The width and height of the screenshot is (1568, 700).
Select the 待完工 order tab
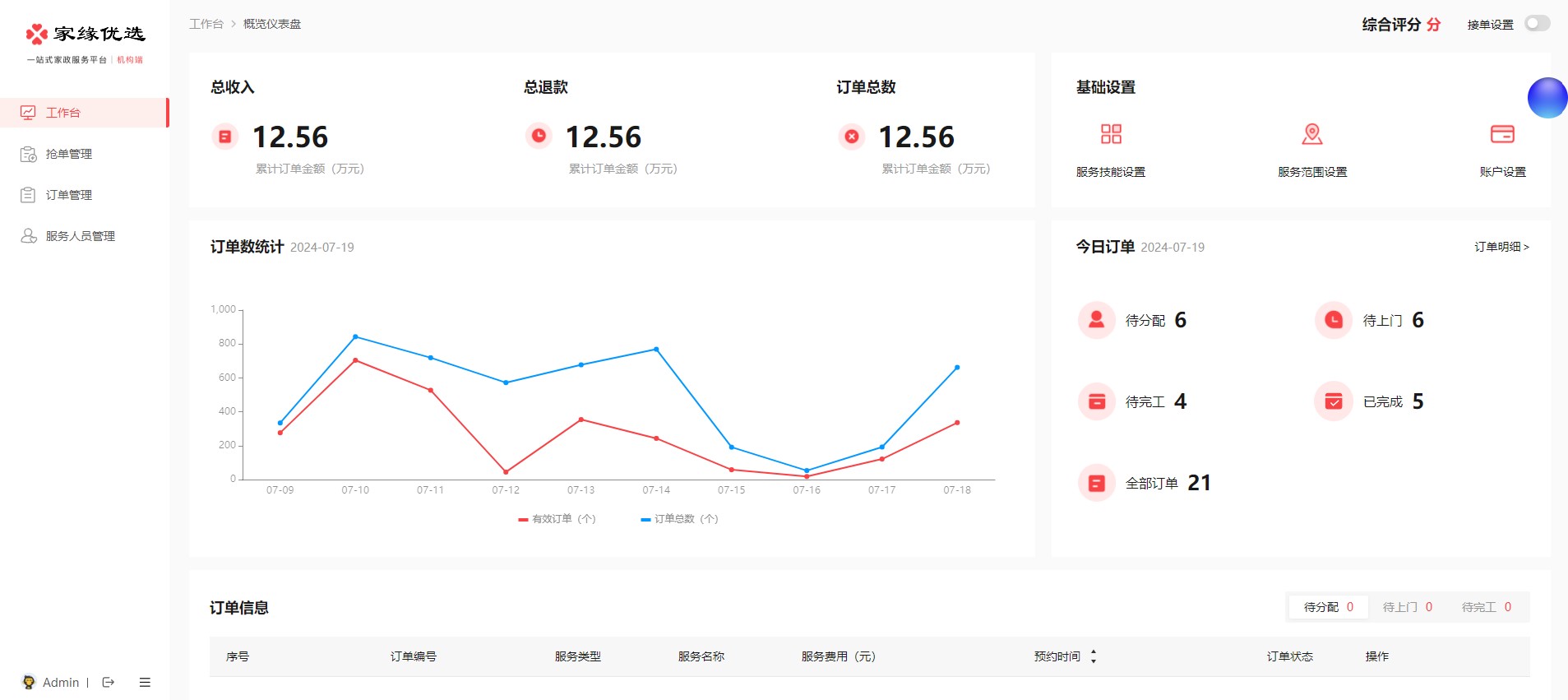(1486, 607)
